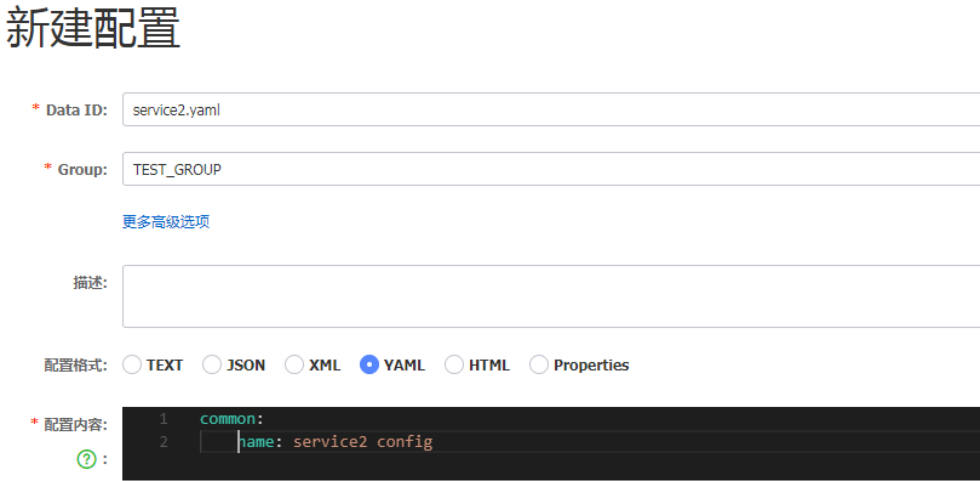Click the 新建配置 page heading
This screenshot has width=980, height=481.
click(x=93, y=29)
